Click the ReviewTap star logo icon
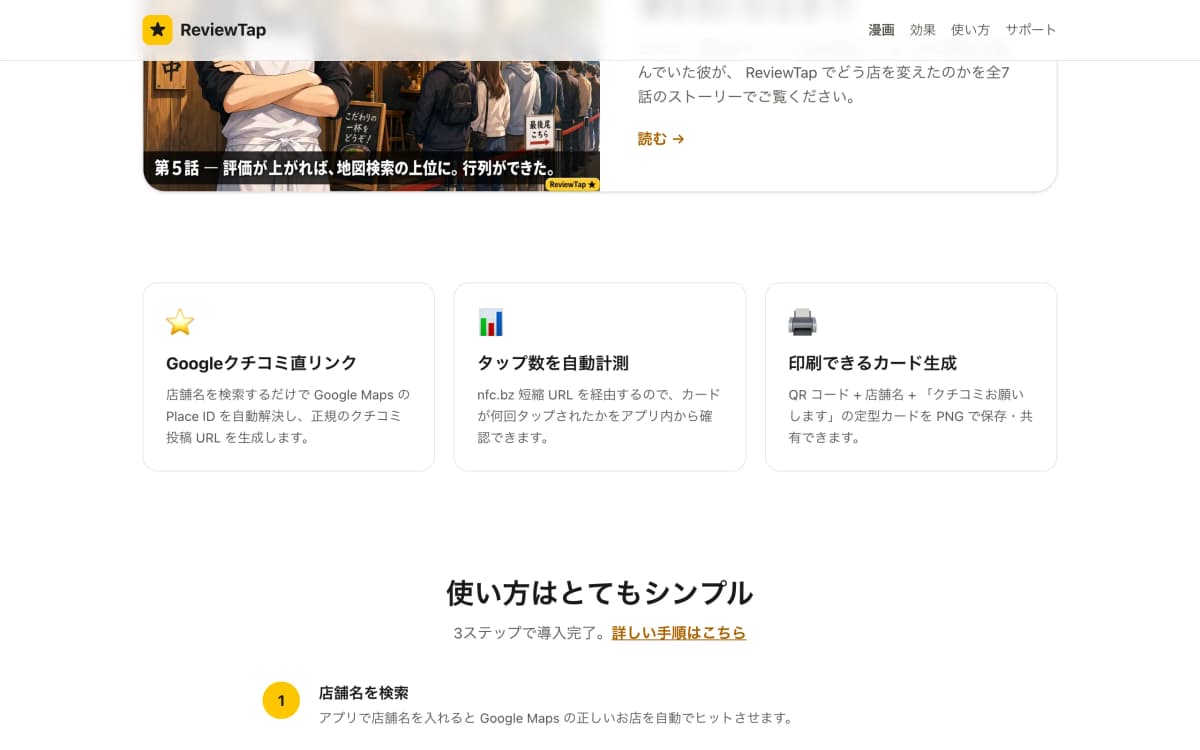This screenshot has width=1200, height=750. coord(157,30)
